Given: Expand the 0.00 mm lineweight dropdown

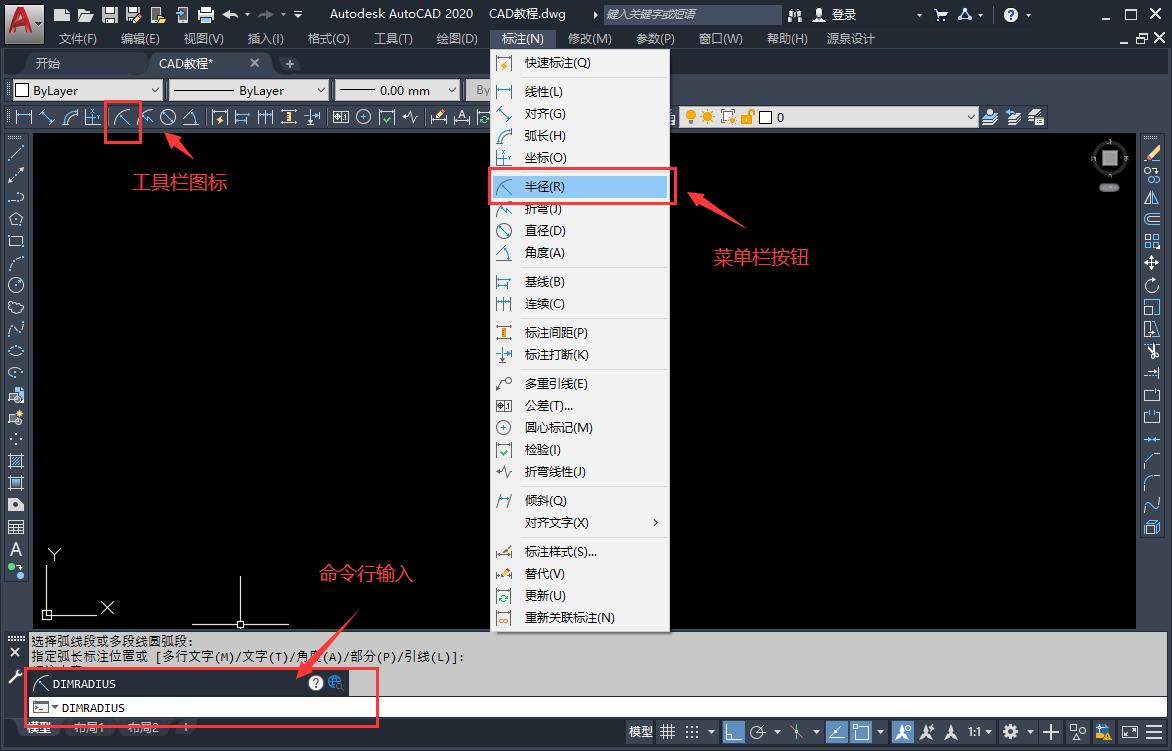Looking at the screenshot, I should (397, 90).
